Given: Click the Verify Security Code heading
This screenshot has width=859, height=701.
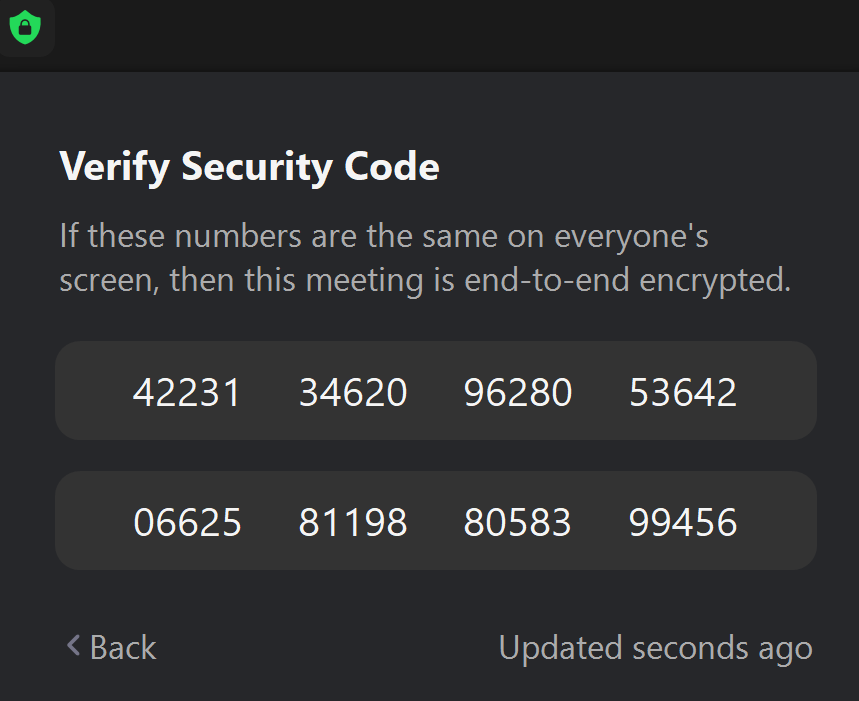Looking at the screenshot, I should click(x=249, y=166).
